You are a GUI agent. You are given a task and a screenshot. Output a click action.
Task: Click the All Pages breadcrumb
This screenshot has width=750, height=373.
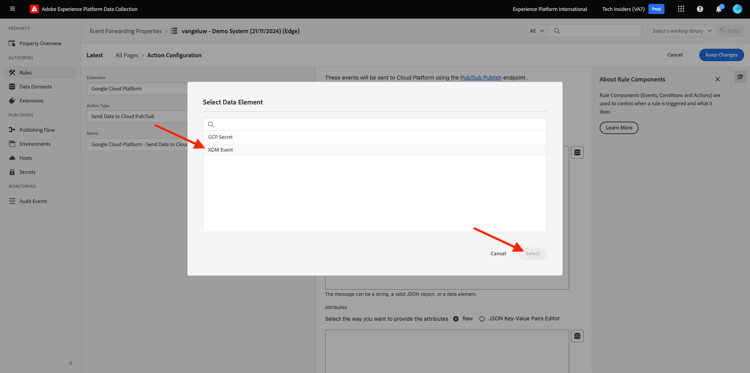(127, 55)
